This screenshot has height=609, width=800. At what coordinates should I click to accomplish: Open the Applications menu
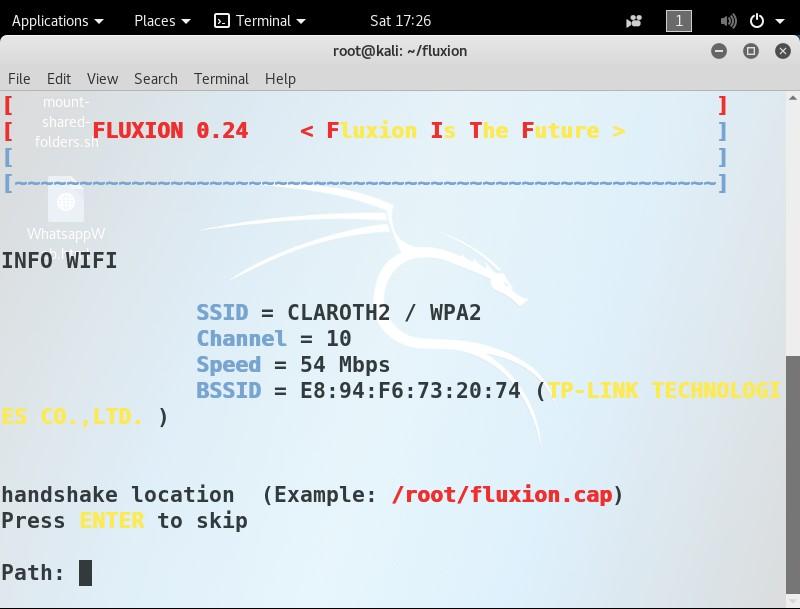pyautogui.click(x=57, y=21)
